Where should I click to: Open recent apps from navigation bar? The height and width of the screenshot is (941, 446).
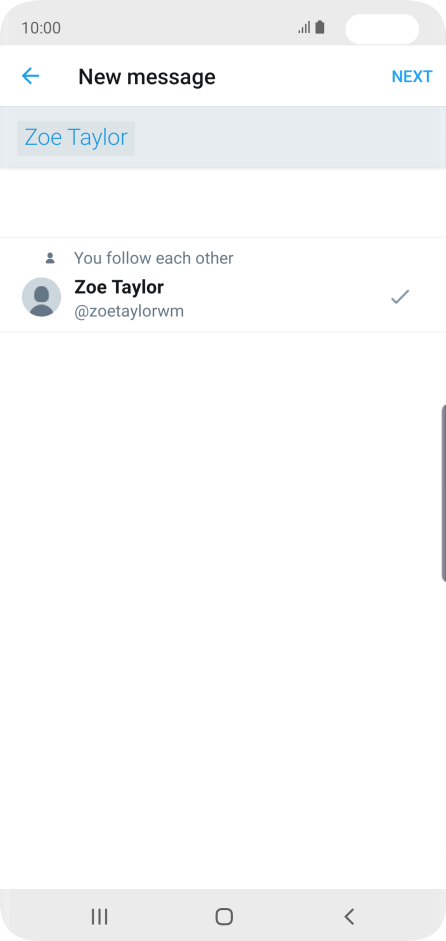click(x=99, y=916)
